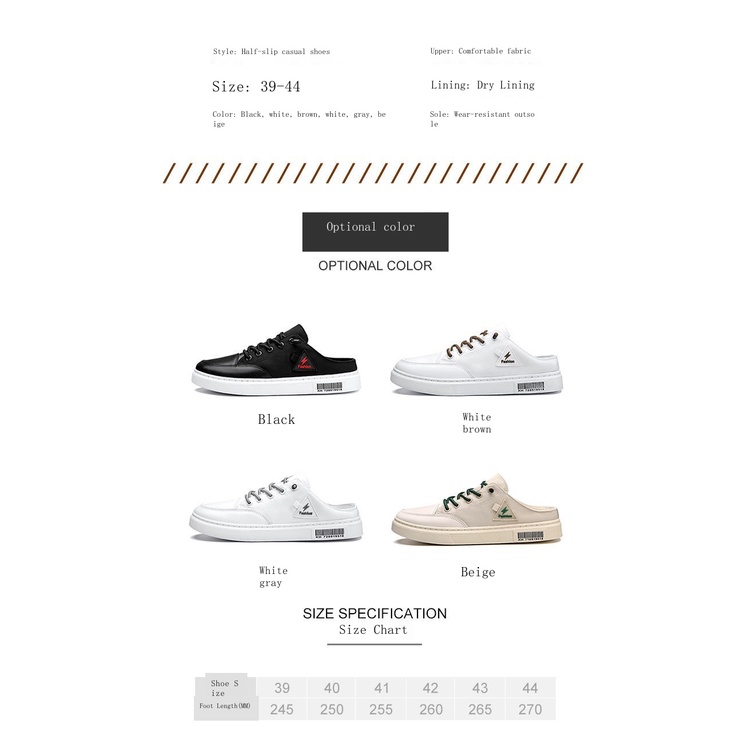The width and height of the screenshot is (750, 750).
Task: Click the White gray color label
Action: 273,576
